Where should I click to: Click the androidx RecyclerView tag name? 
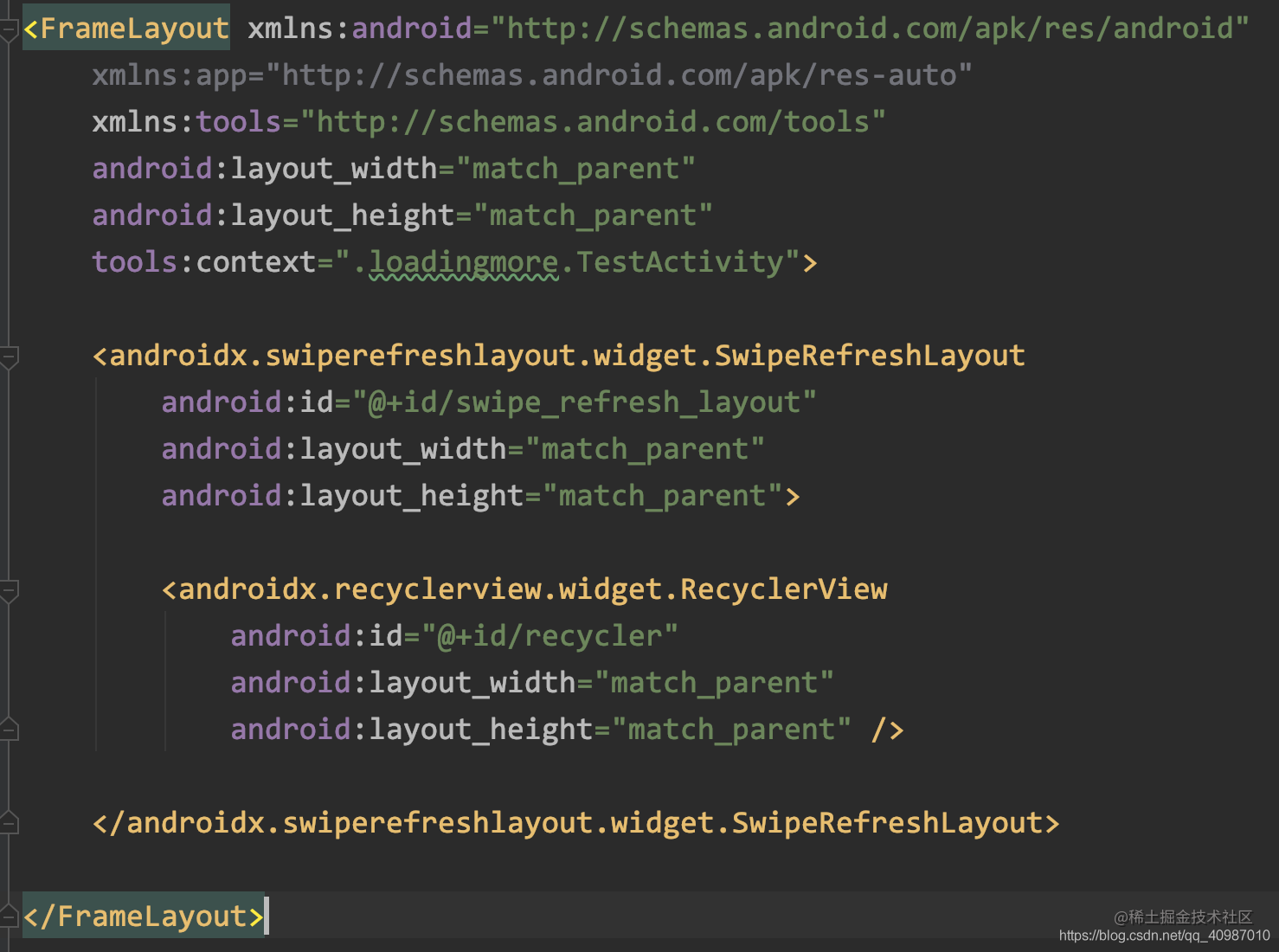point(533,589)
